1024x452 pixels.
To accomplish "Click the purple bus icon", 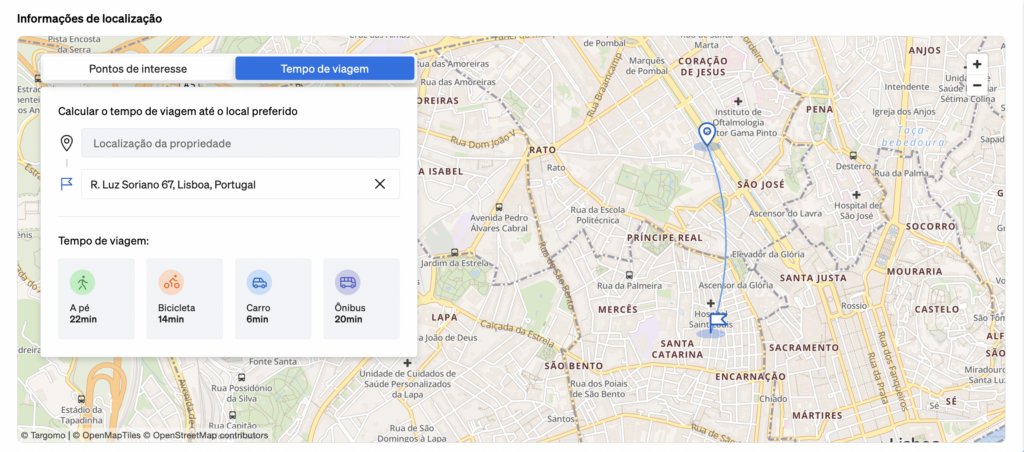I will click(347, 282).
